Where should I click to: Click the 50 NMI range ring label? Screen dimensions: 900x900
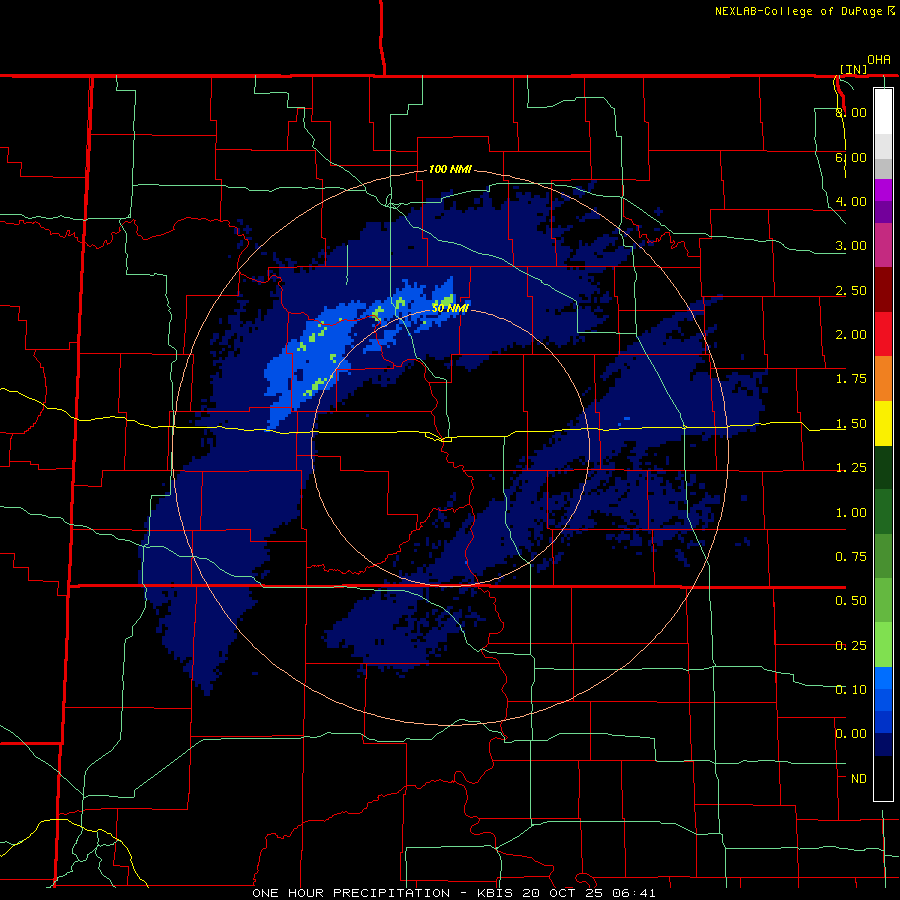450,308
